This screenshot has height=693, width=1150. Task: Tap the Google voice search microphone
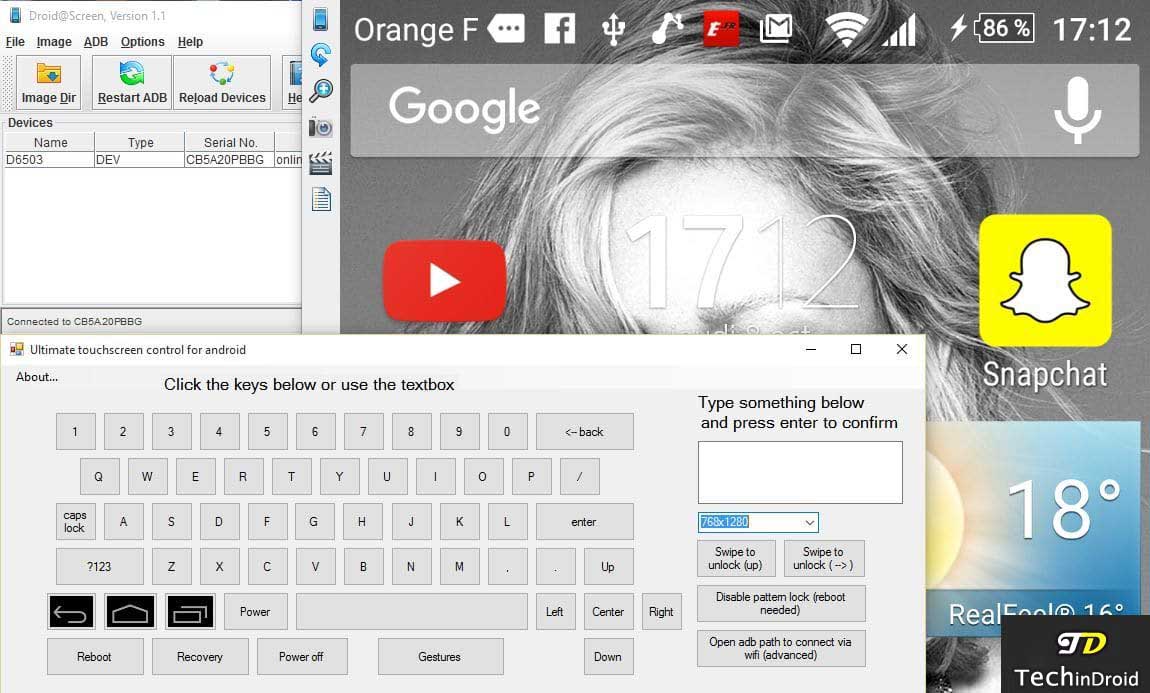(1077, 111)
